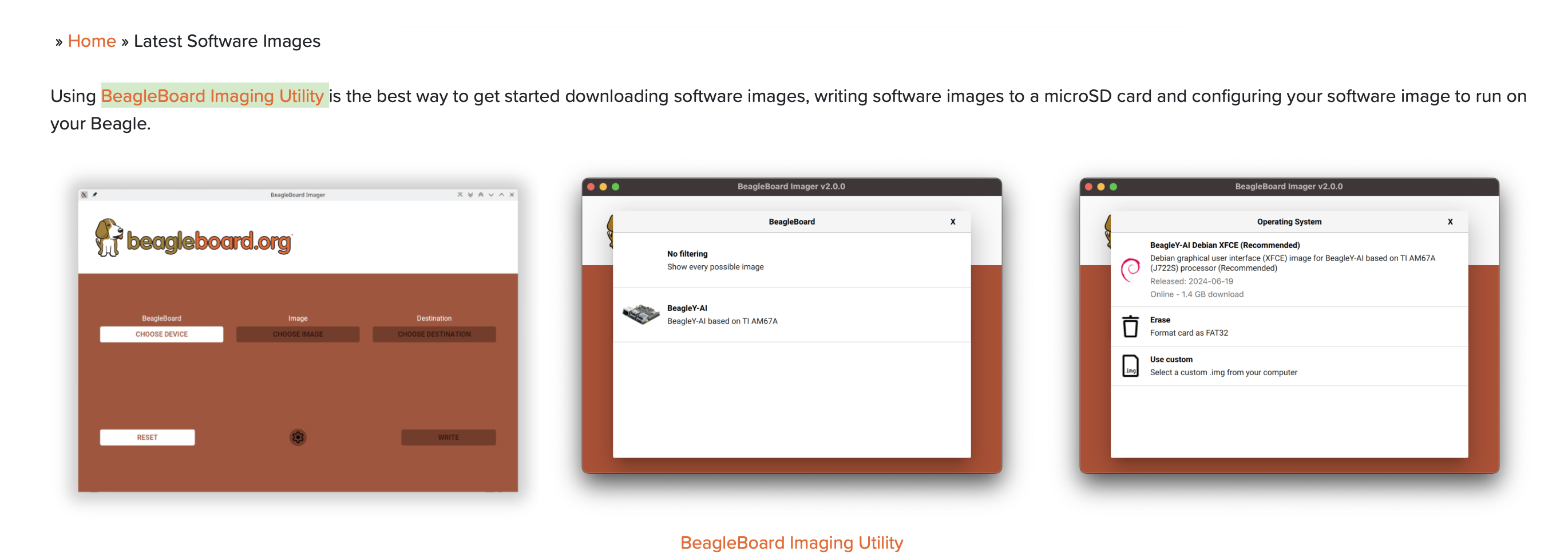The height and width of the screenshot is (559, 1568).
Task: Select the No filtering option
Action: point(791,261)
